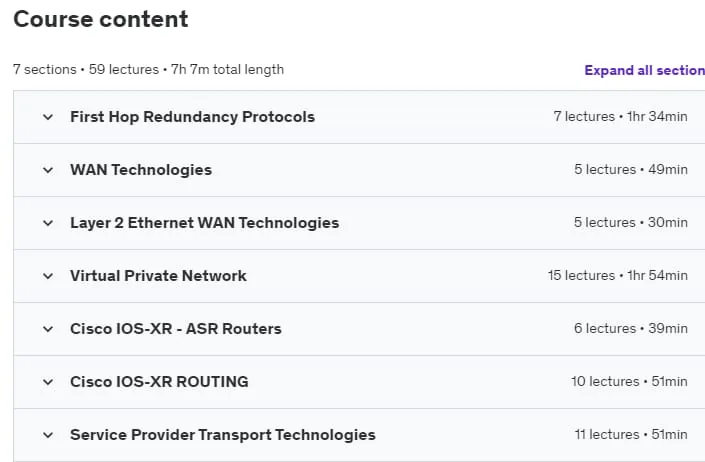The image size is (705, 462).
Task: Open Service Provider Transport Technologies title
Action: coord(223,435)
